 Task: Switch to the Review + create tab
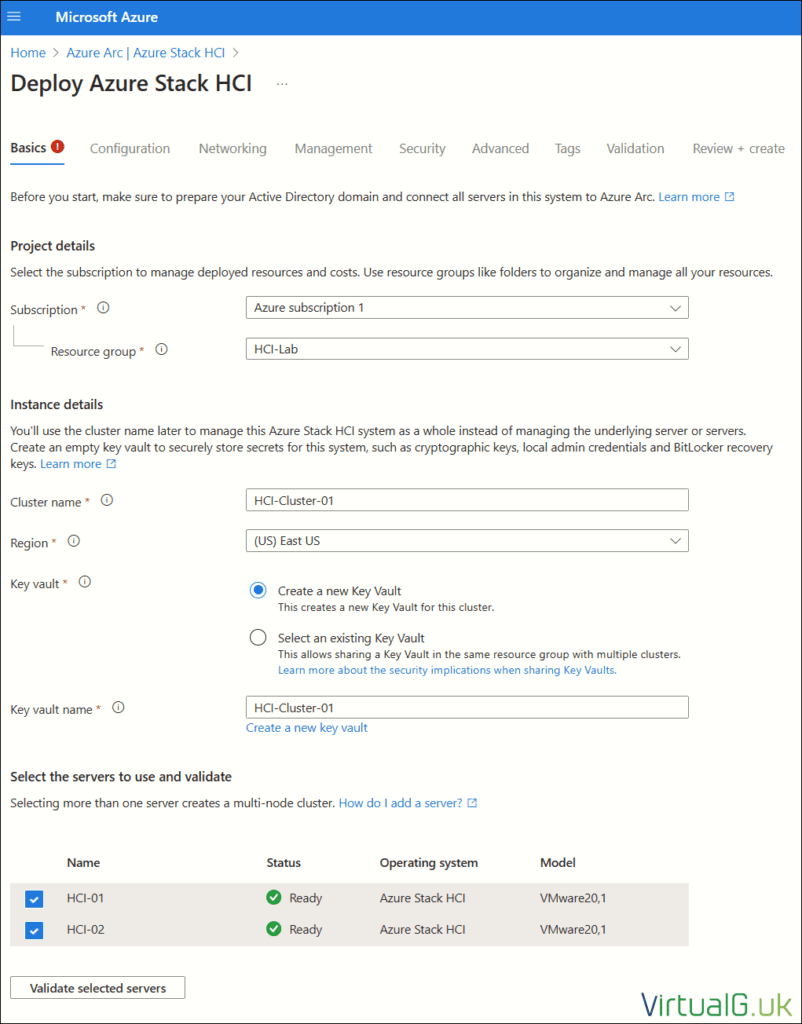coord(739,149)
